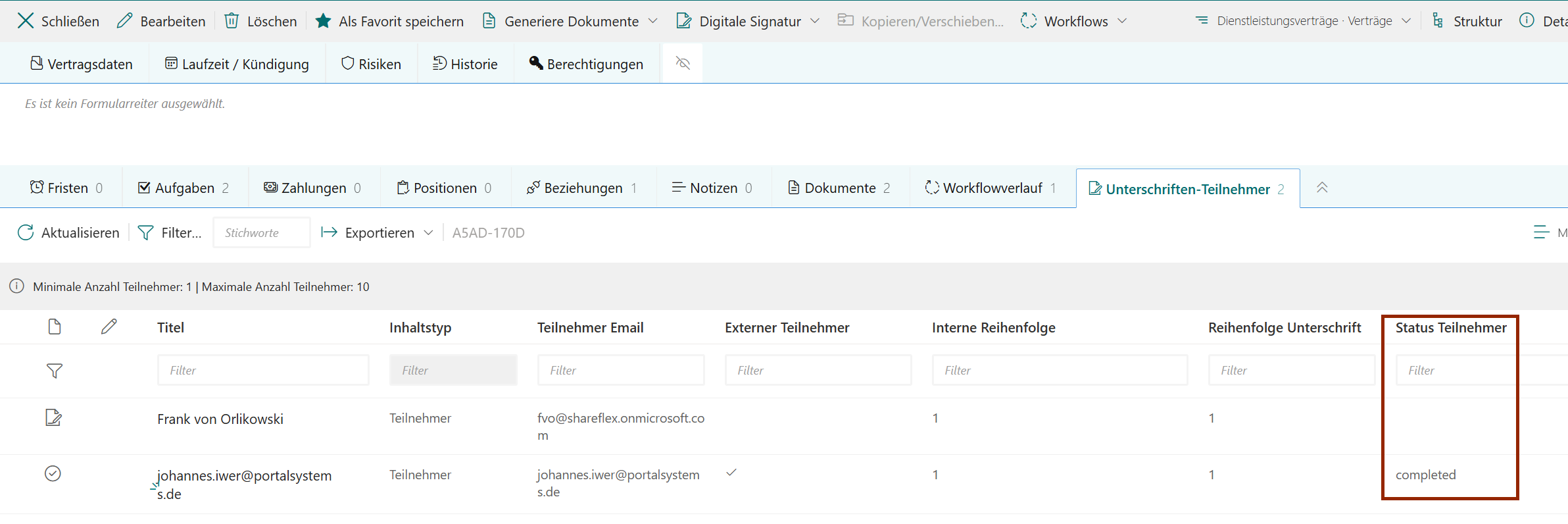Click the Struktur hierarchy icon

pyautogui.click(x=1438, y=21)
